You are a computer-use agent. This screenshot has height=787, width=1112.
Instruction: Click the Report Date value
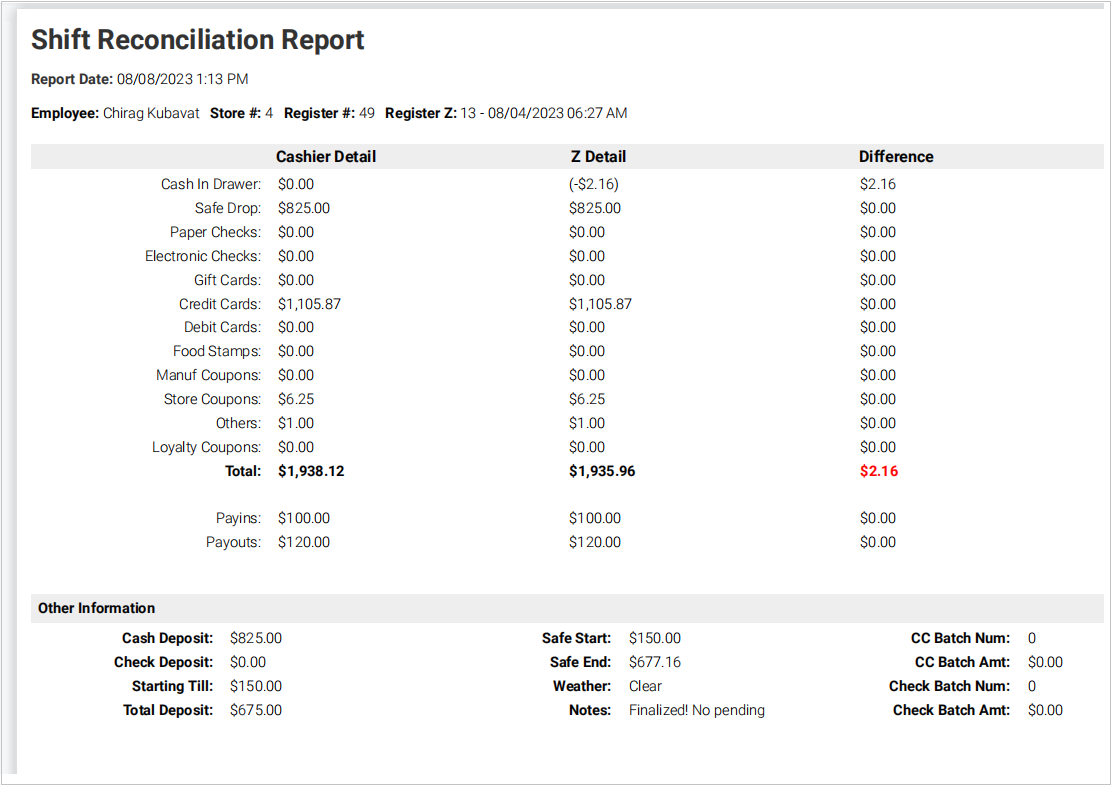pyautogui.click(x=182, y=79)
